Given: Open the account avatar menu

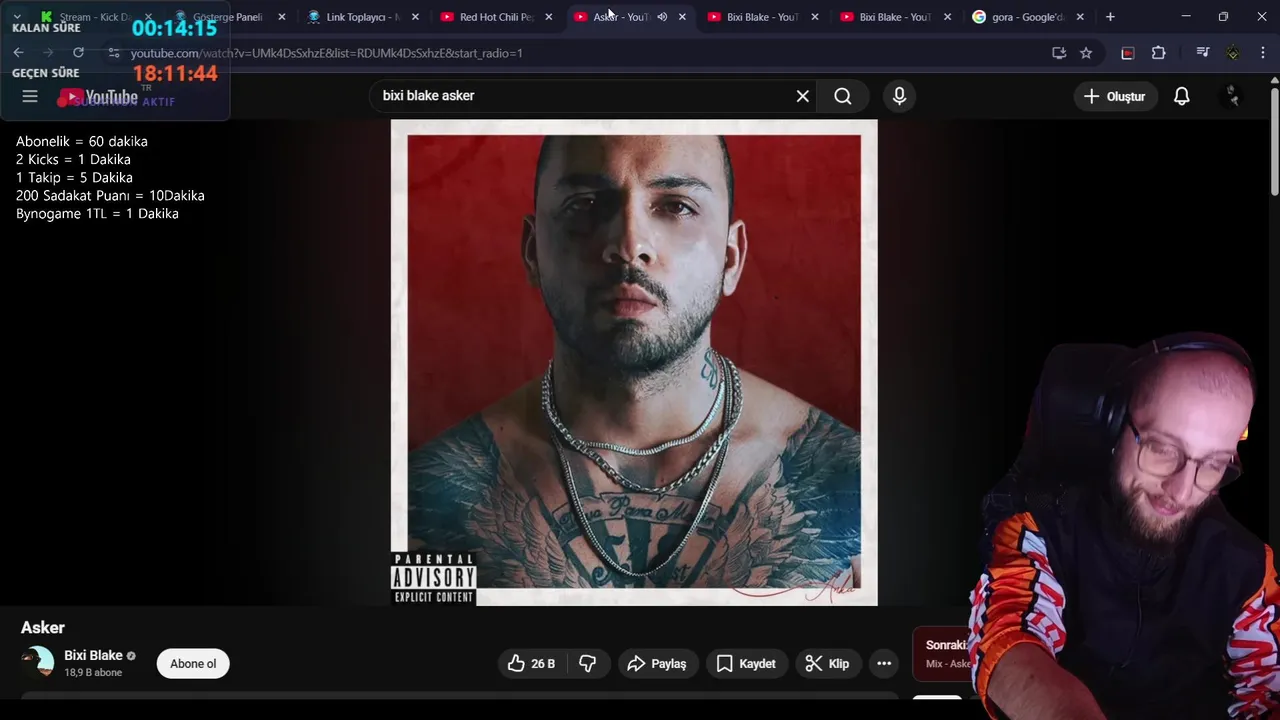Looking at the screenshot, I should click(1232, 96).
